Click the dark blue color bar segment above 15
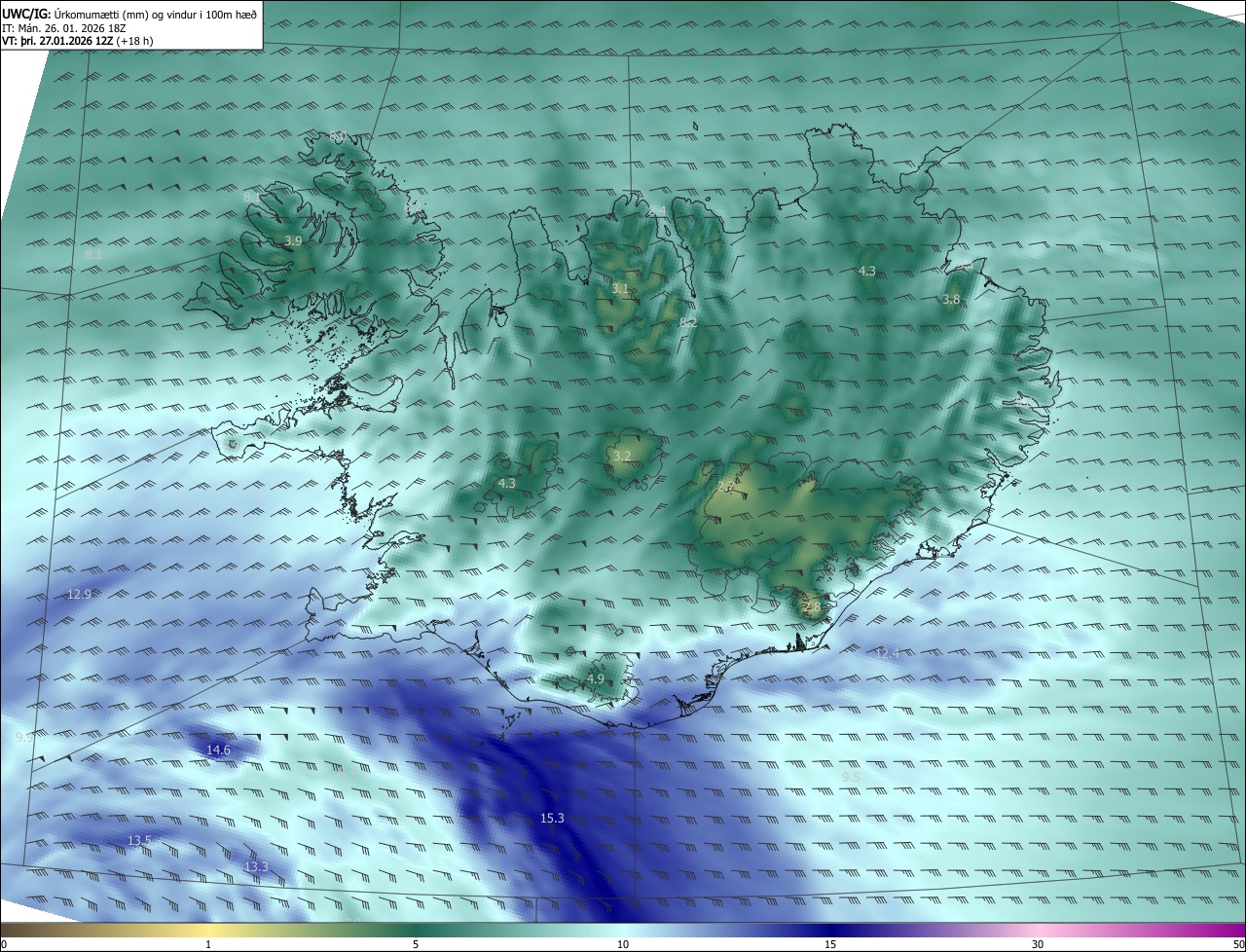The image size is (1246, 952). click(830, 930)
